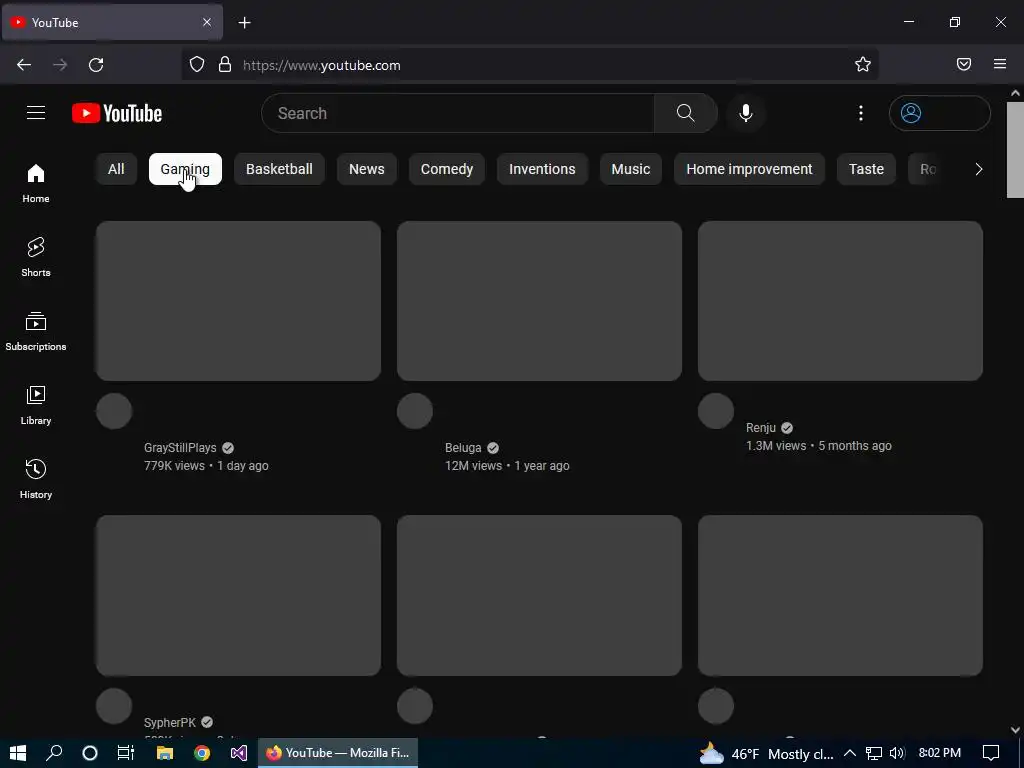Open the SypherPK video thumbnail
Viewport: 1024px width, 768px height.
point(238,596)
